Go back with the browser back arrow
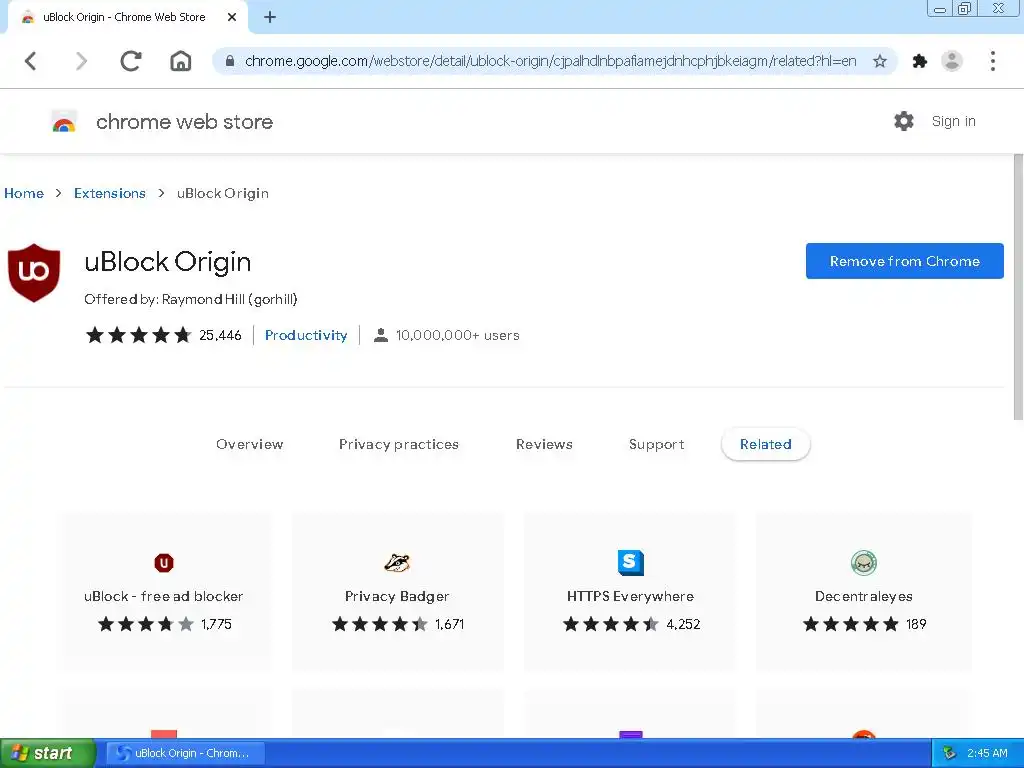This screenshot has height=768, width=1024. point(30,61)
